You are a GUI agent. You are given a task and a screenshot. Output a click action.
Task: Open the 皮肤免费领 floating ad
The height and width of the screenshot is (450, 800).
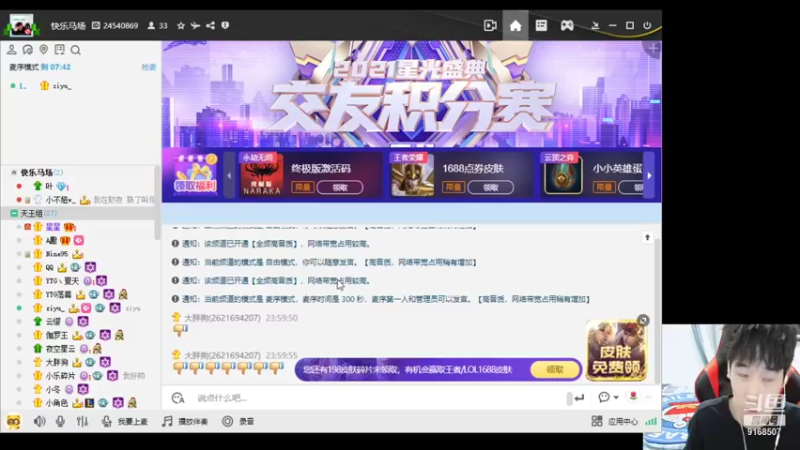[616, 351]
